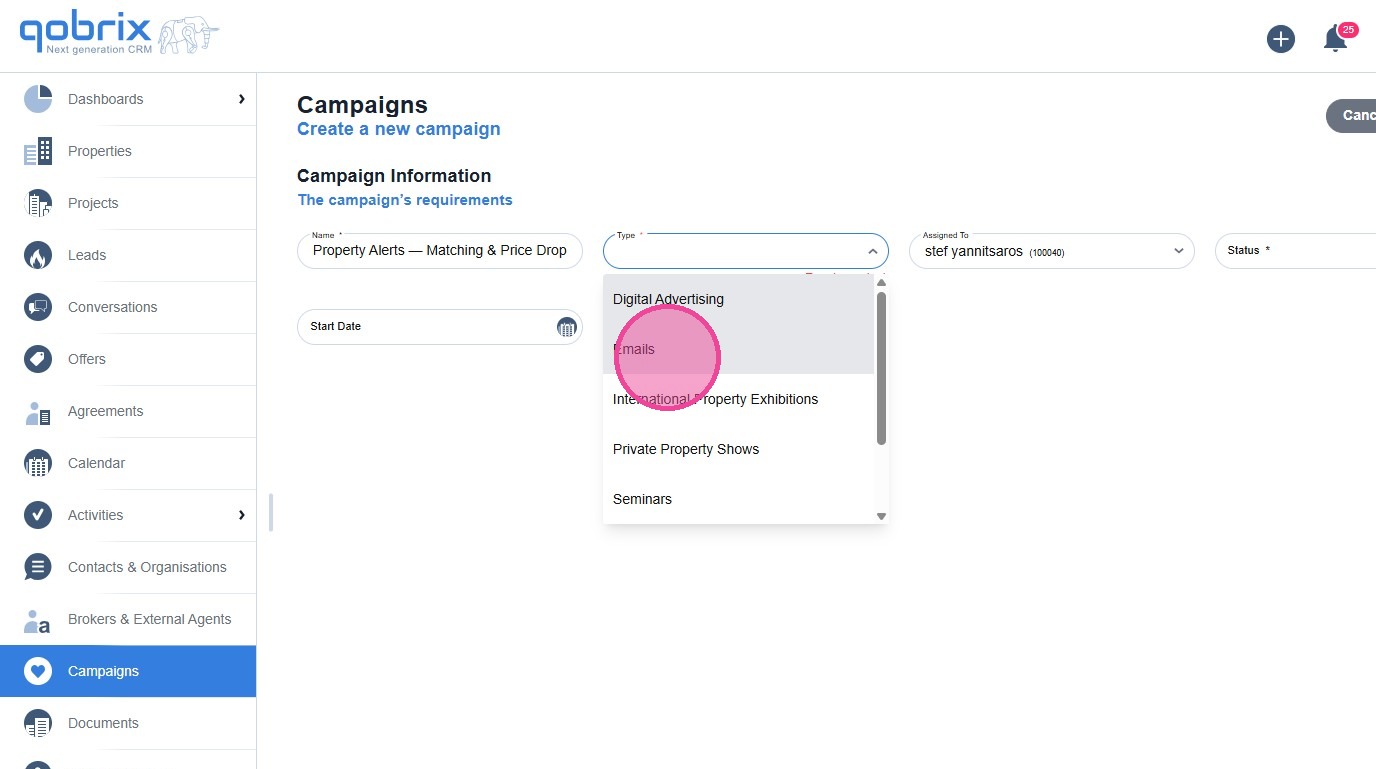Viewport: 1376px width, 769px height.
Task: Choose Private Property Shows option
Action: [739, 449]
